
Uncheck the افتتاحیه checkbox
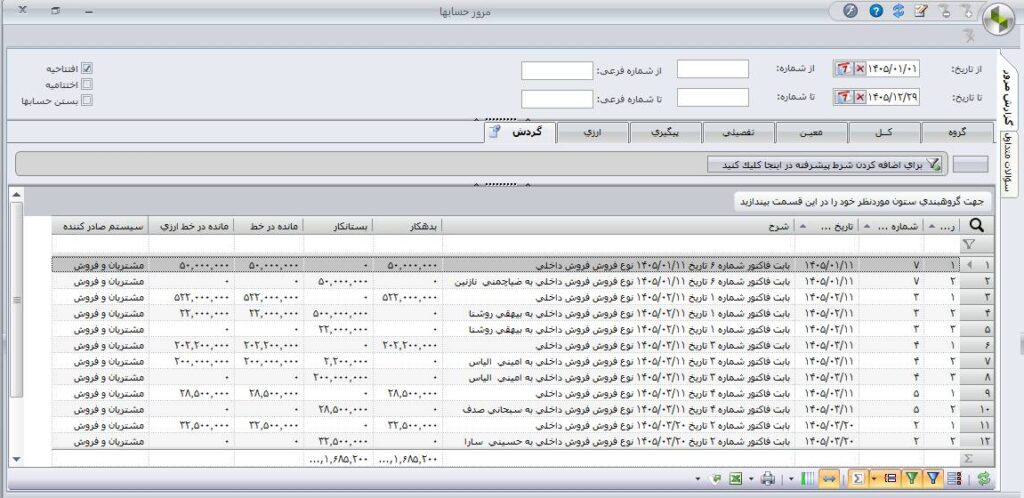click(x=87, y=68)
